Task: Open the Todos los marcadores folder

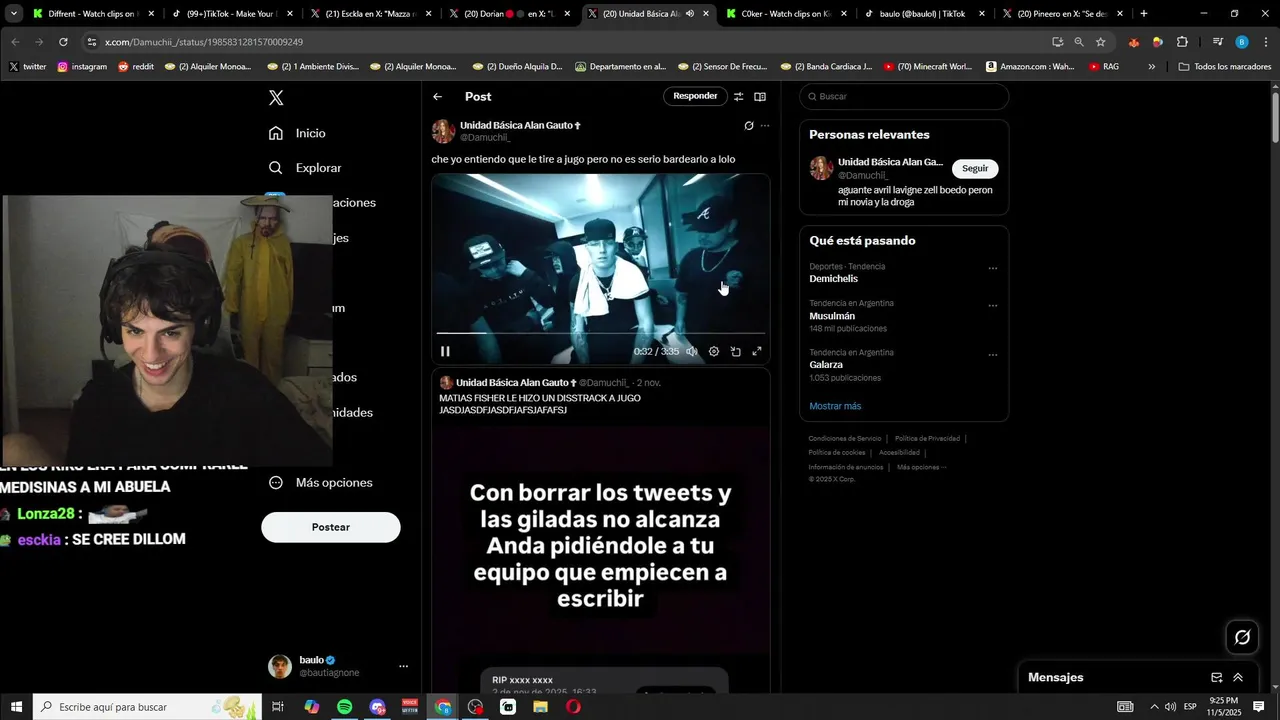Action: [1225, 67]
